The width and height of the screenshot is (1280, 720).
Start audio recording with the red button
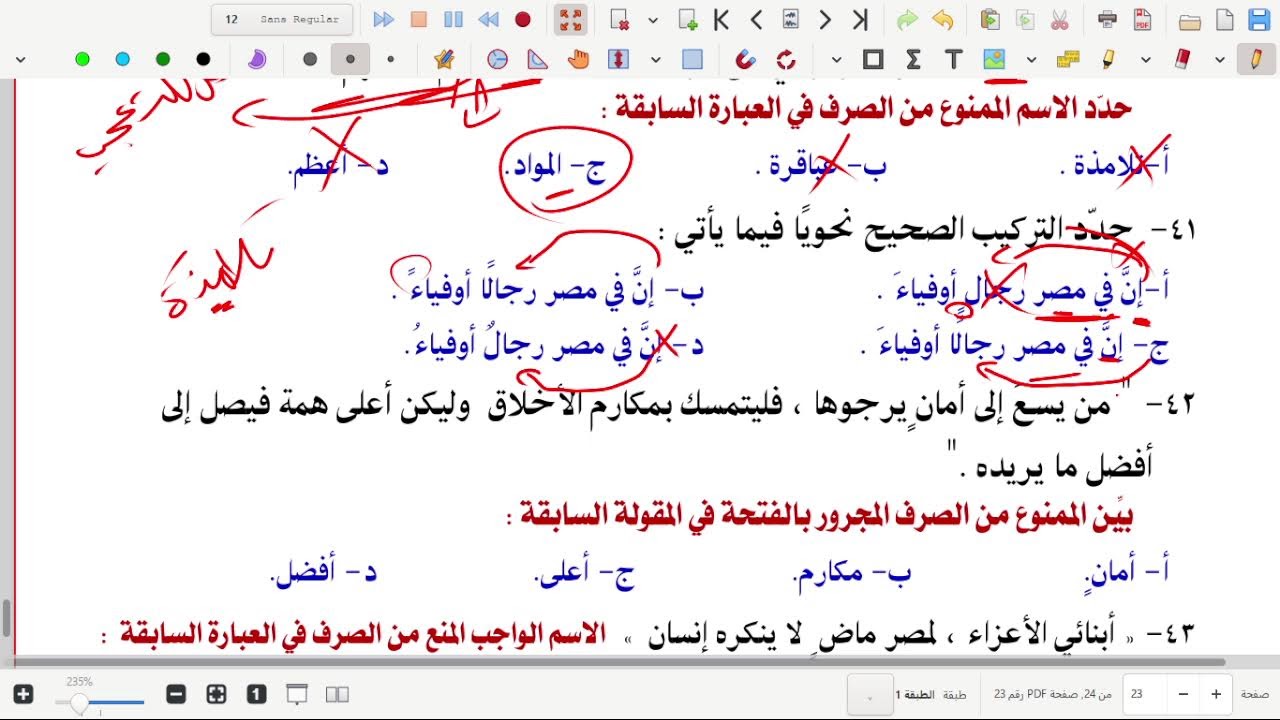click(x=522, y=20)
